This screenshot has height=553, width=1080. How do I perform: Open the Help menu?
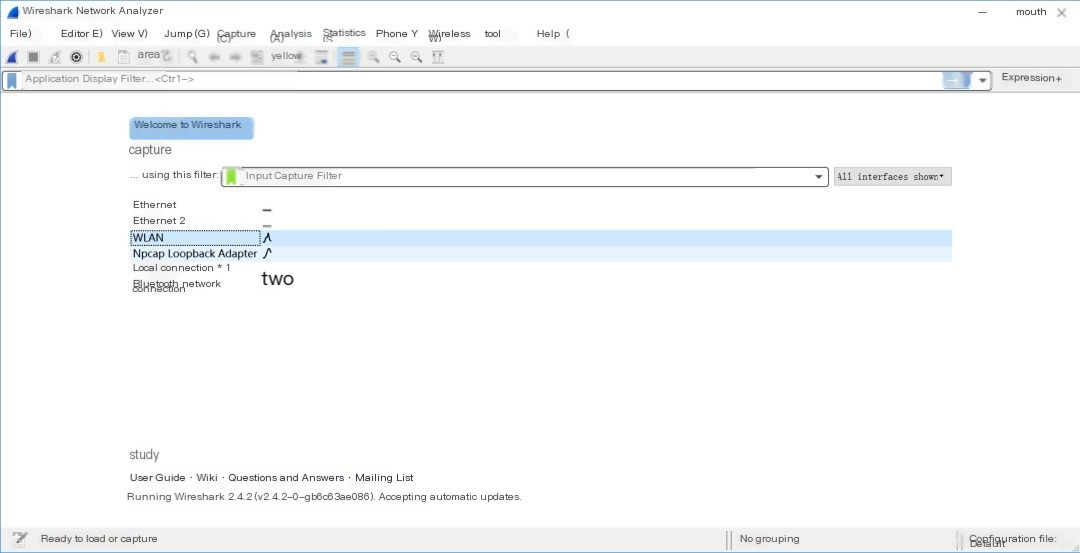click(x=552, y=33)
